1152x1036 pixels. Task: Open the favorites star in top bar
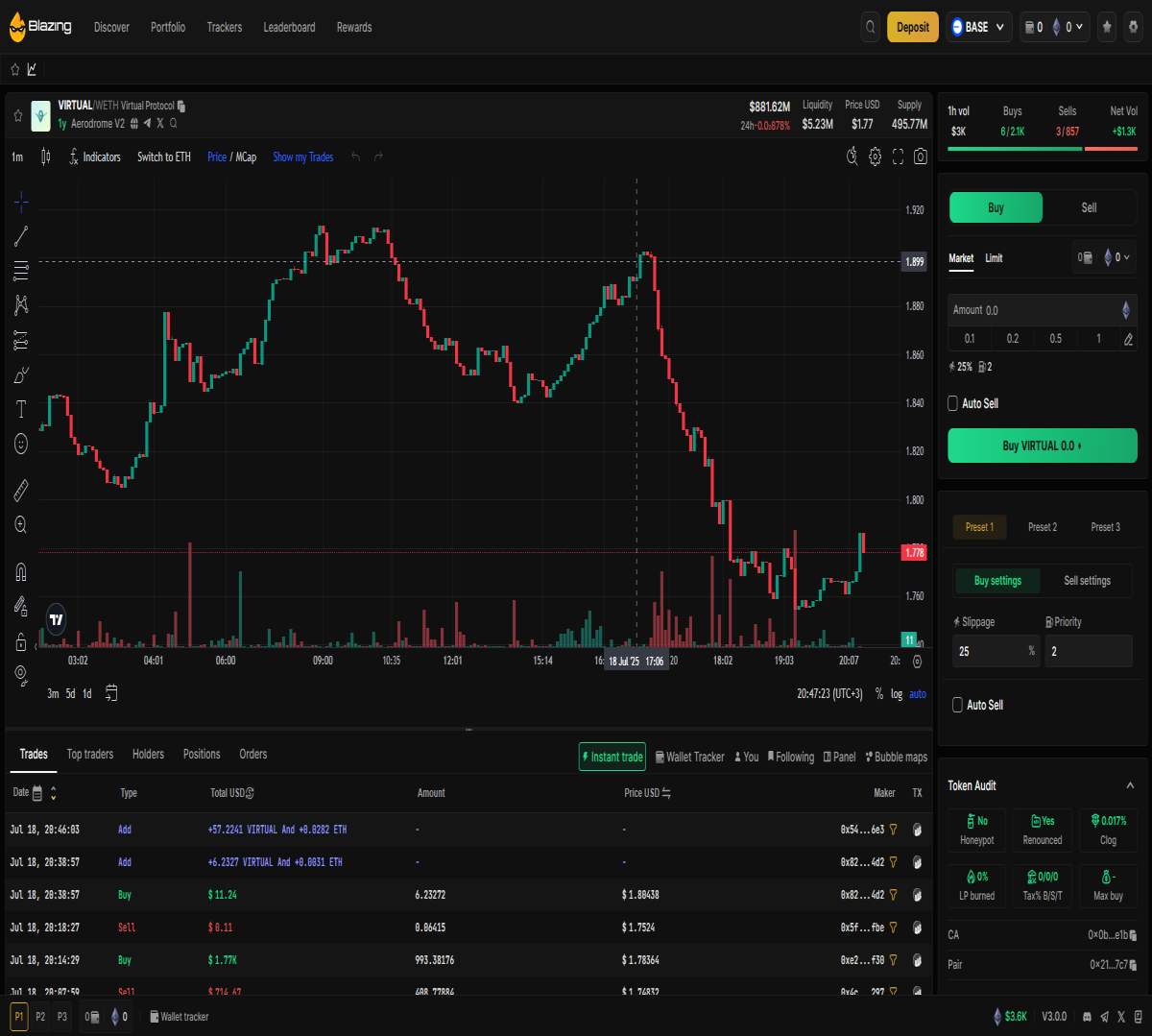click(x=1107, y=27)
